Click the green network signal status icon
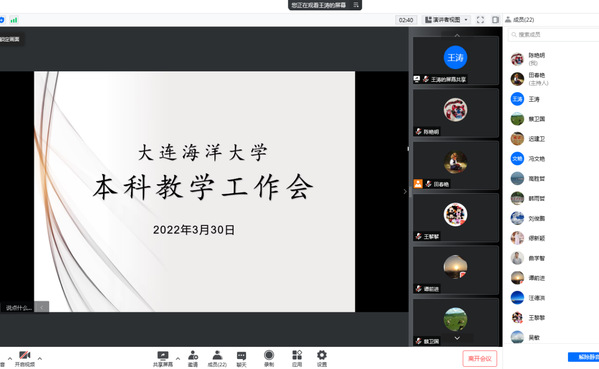The width and height of the screenshot is (599, 369). tap(14, 20)
